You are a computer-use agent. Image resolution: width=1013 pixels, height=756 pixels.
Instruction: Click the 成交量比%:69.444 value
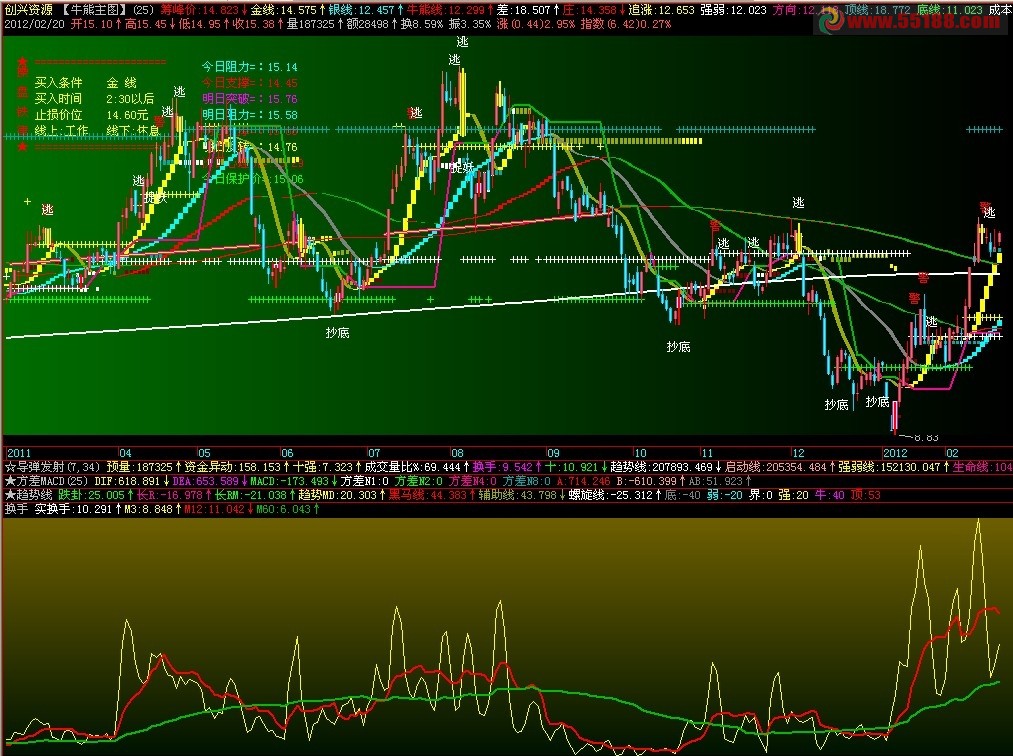coord(412,467)
